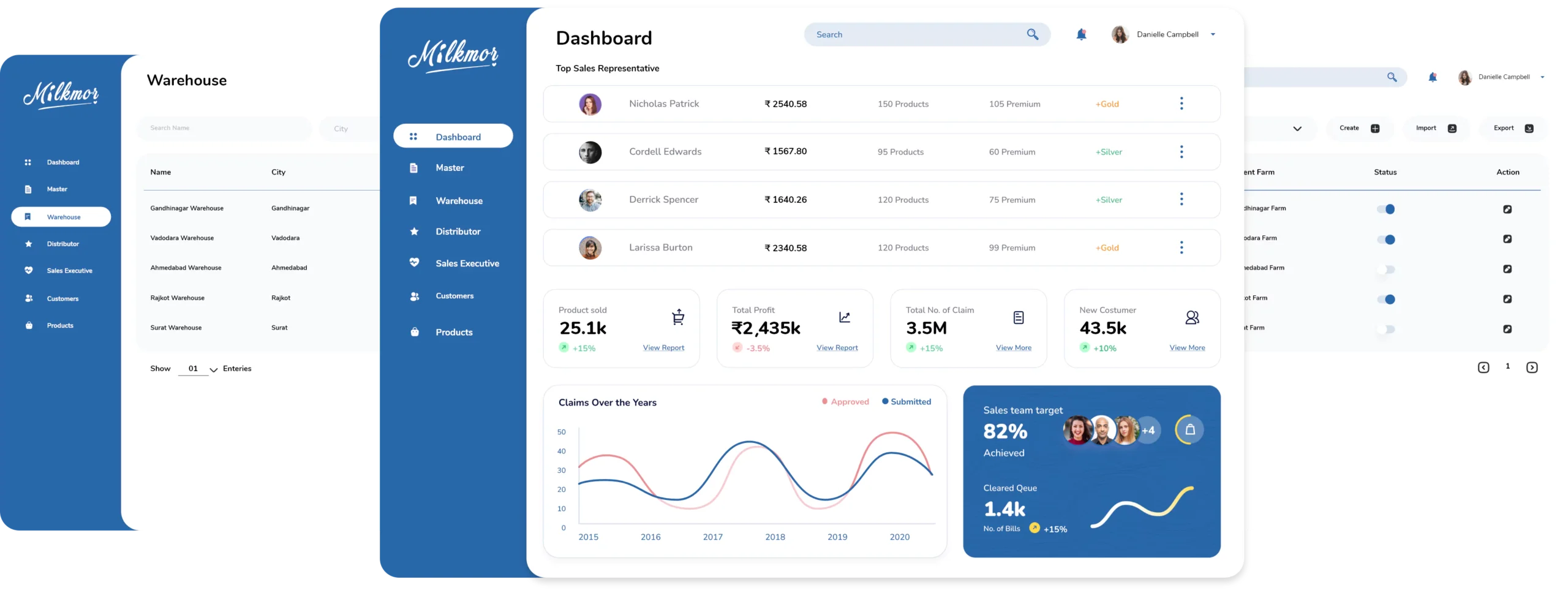Expand the chevron dropdown left of Create
The image size is (1568, 593).
point(1297,129)
